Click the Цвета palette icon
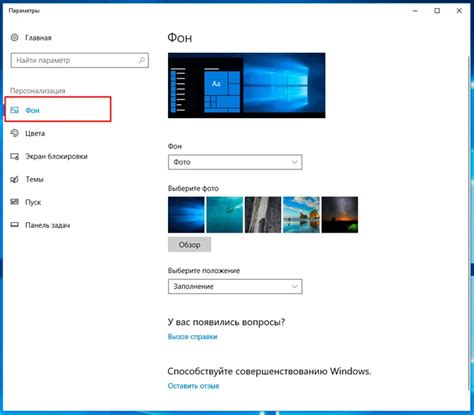Image resolution: width=474 pixels, height=415 pixels. 14,133
